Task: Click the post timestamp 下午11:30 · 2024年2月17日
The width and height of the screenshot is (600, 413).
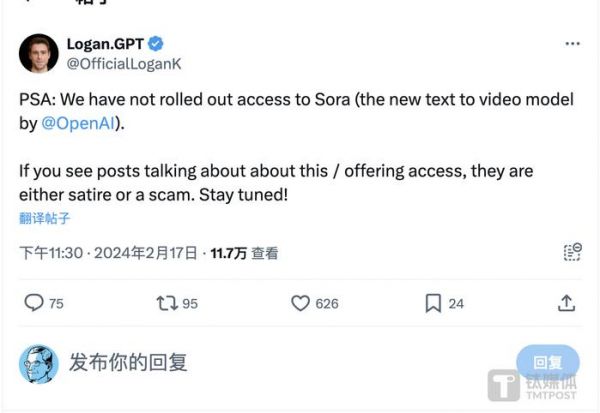Action: pyautogui.click(x=109, y=253)
